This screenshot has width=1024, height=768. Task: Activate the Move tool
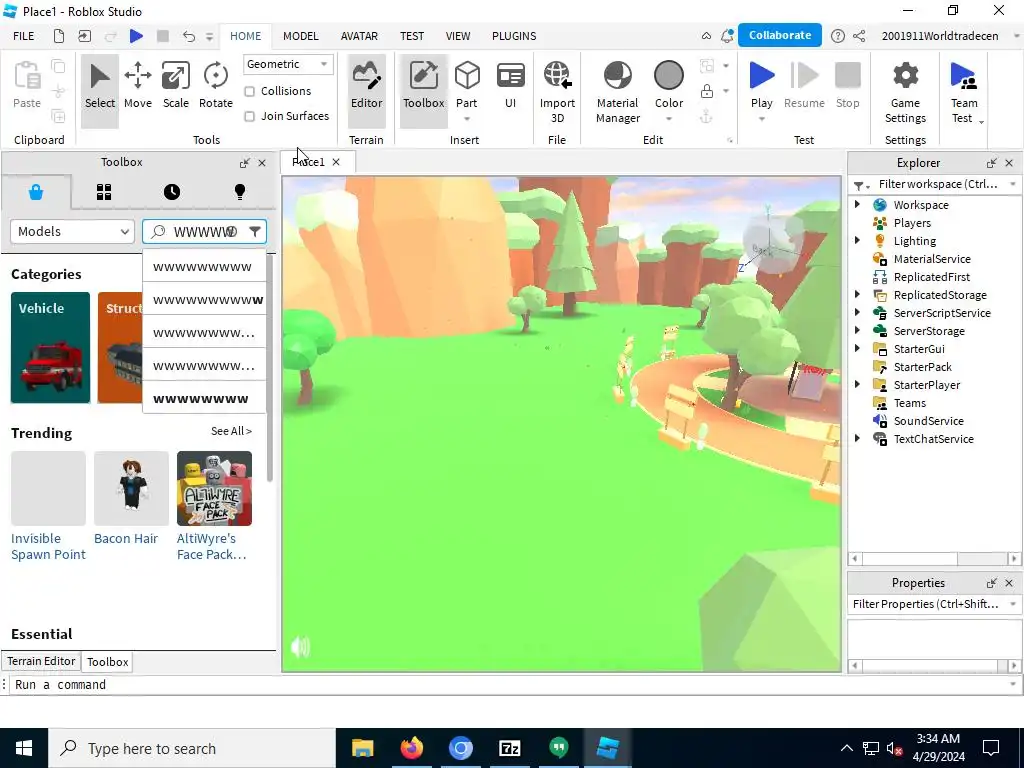138,86
